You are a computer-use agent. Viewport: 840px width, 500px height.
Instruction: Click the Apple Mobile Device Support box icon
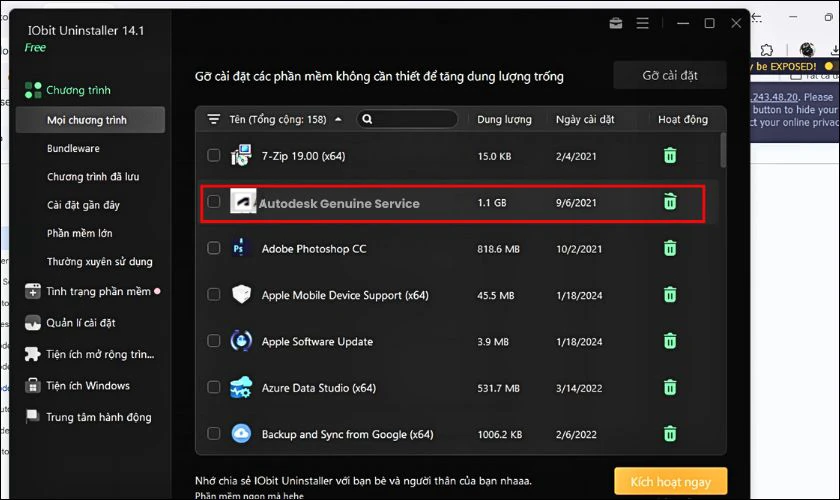click(x=241, y=294)
